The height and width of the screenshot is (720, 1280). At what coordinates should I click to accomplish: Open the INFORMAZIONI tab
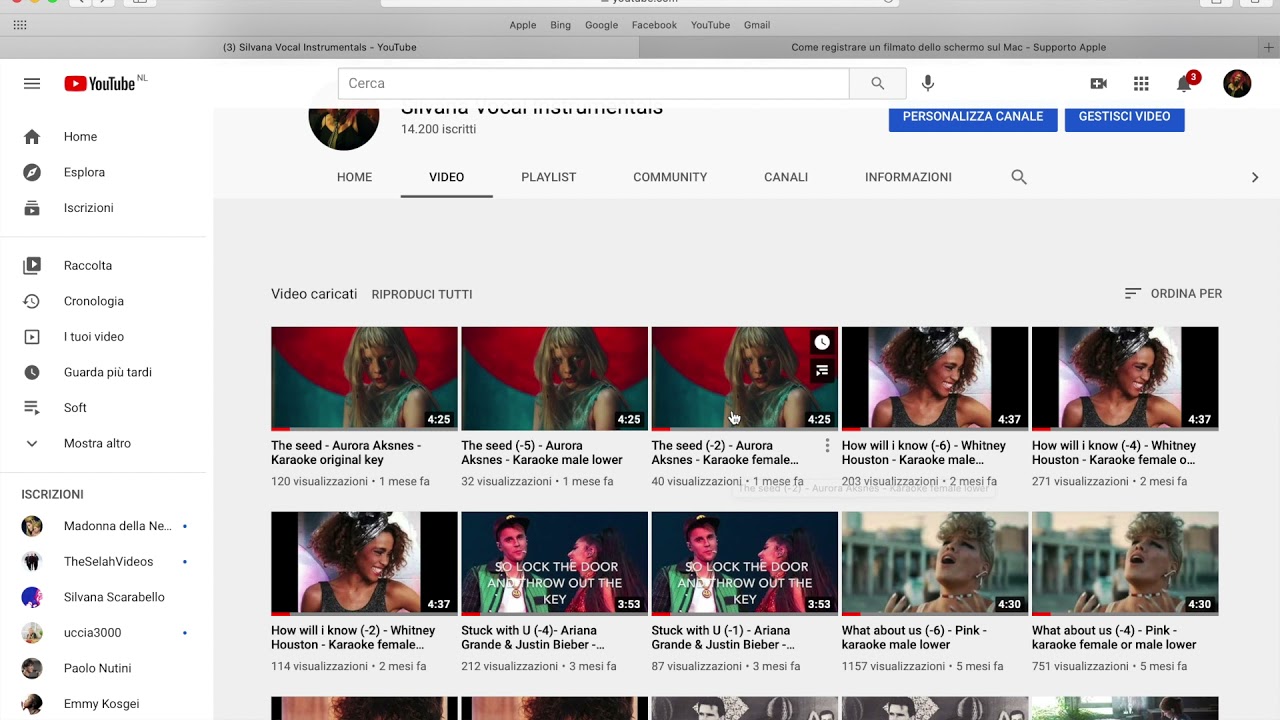pyautogui.click(x=908, y=177)
